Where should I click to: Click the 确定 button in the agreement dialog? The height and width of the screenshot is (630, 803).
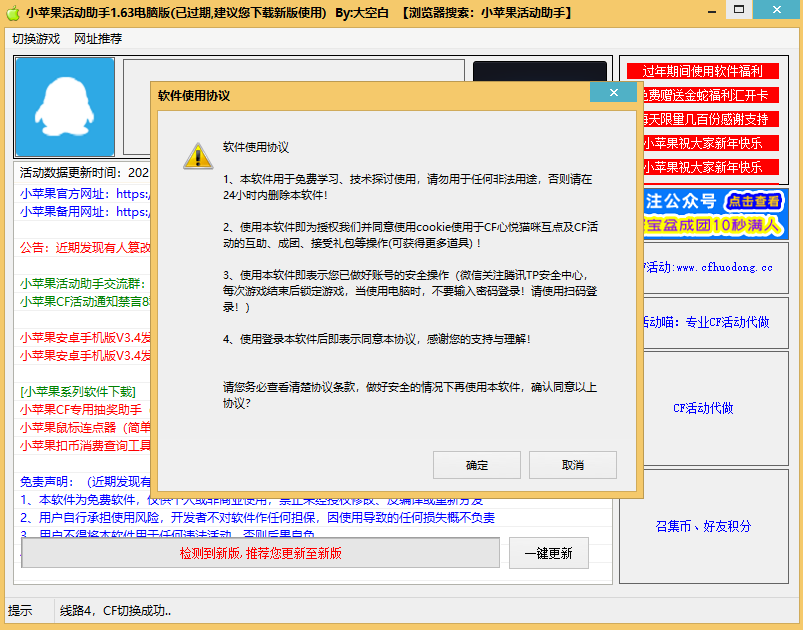(476, 465)
